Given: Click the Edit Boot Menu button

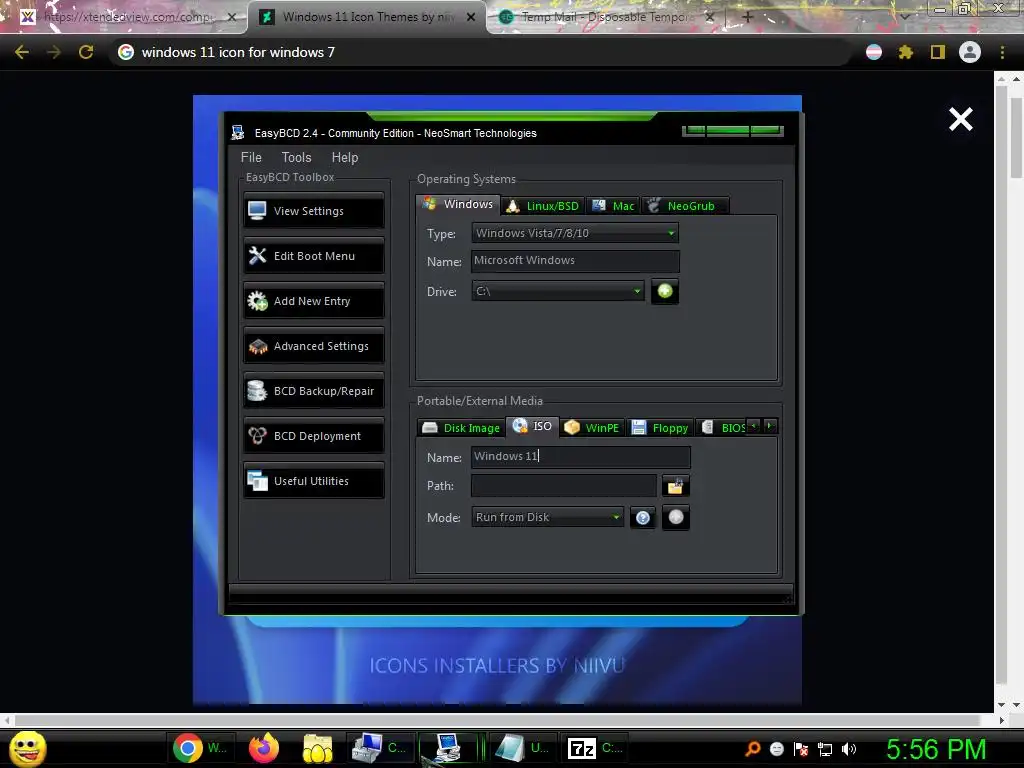Looking at the screenshot, I should coord(314,256).
